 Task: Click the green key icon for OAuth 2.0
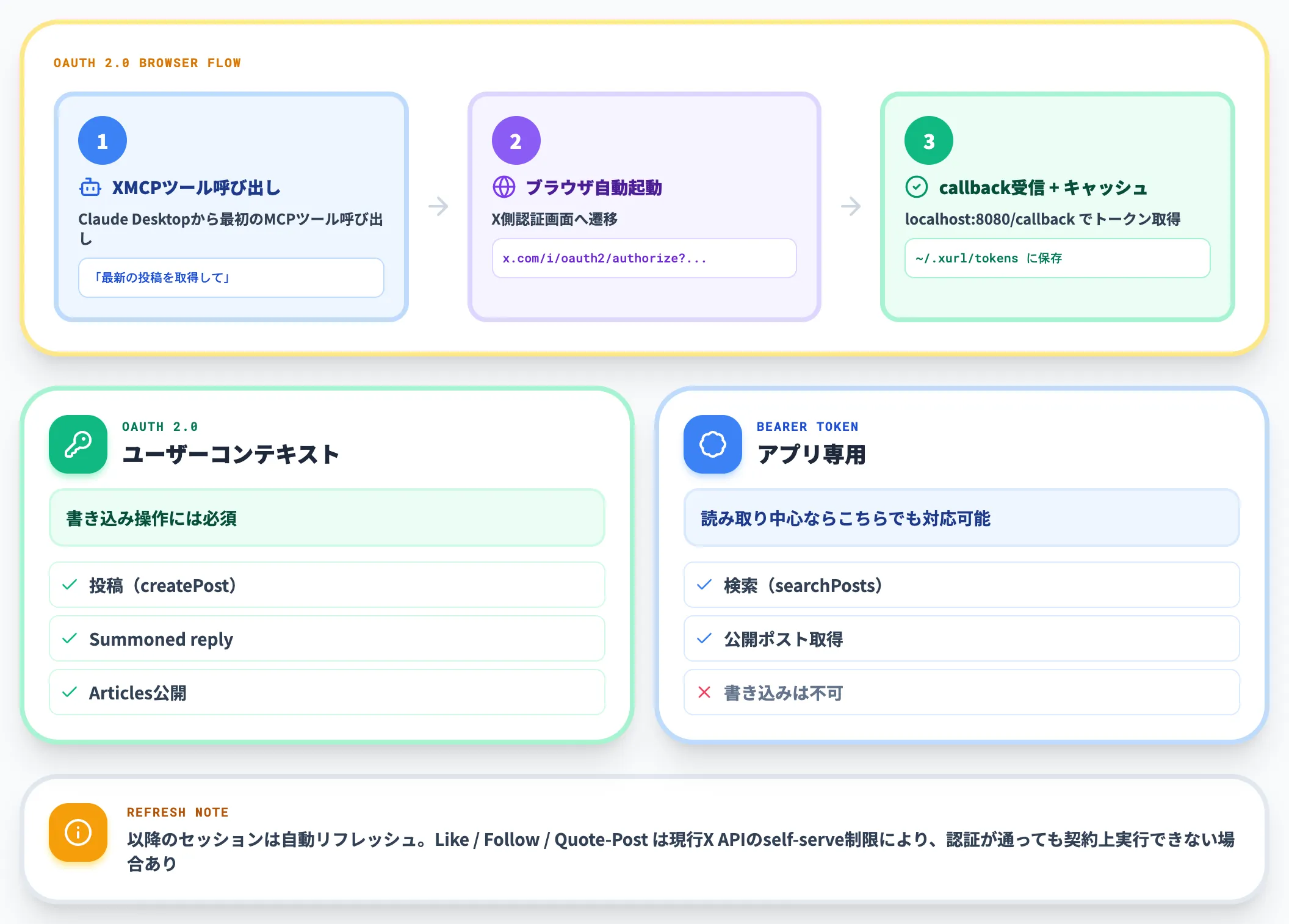(78, 444)
